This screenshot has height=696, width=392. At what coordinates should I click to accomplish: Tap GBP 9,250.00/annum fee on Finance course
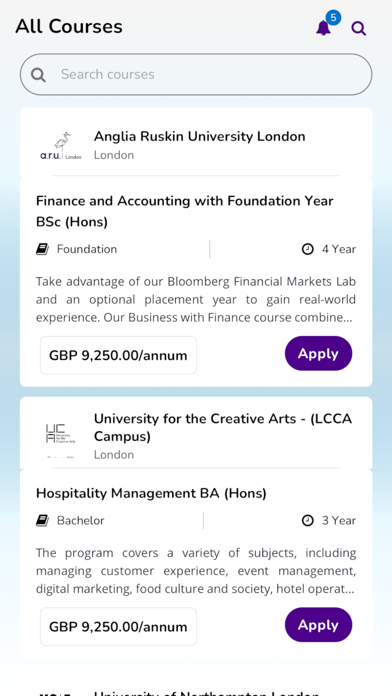[118, 356]
